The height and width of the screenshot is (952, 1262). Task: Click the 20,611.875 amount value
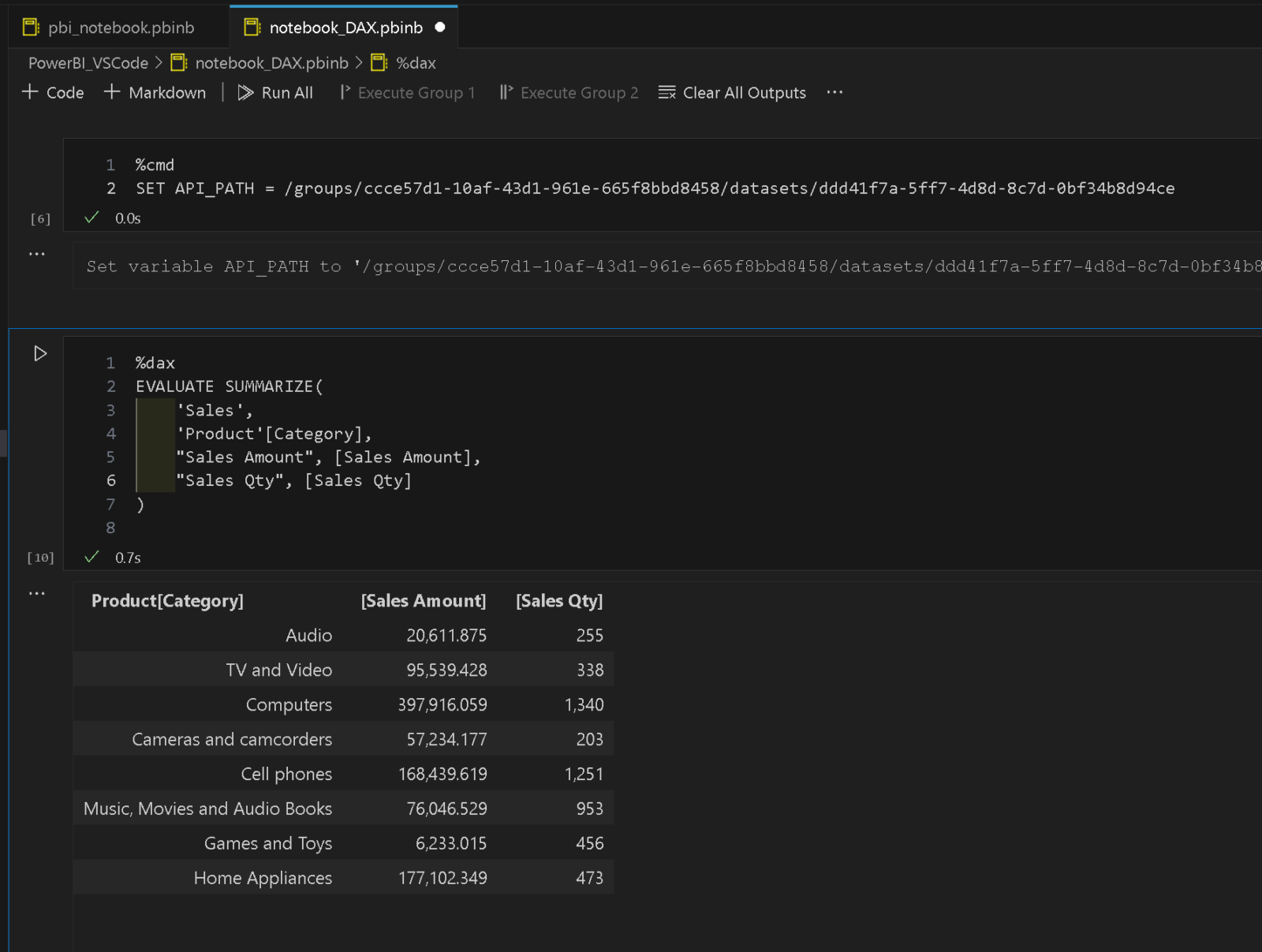[446, 636]
